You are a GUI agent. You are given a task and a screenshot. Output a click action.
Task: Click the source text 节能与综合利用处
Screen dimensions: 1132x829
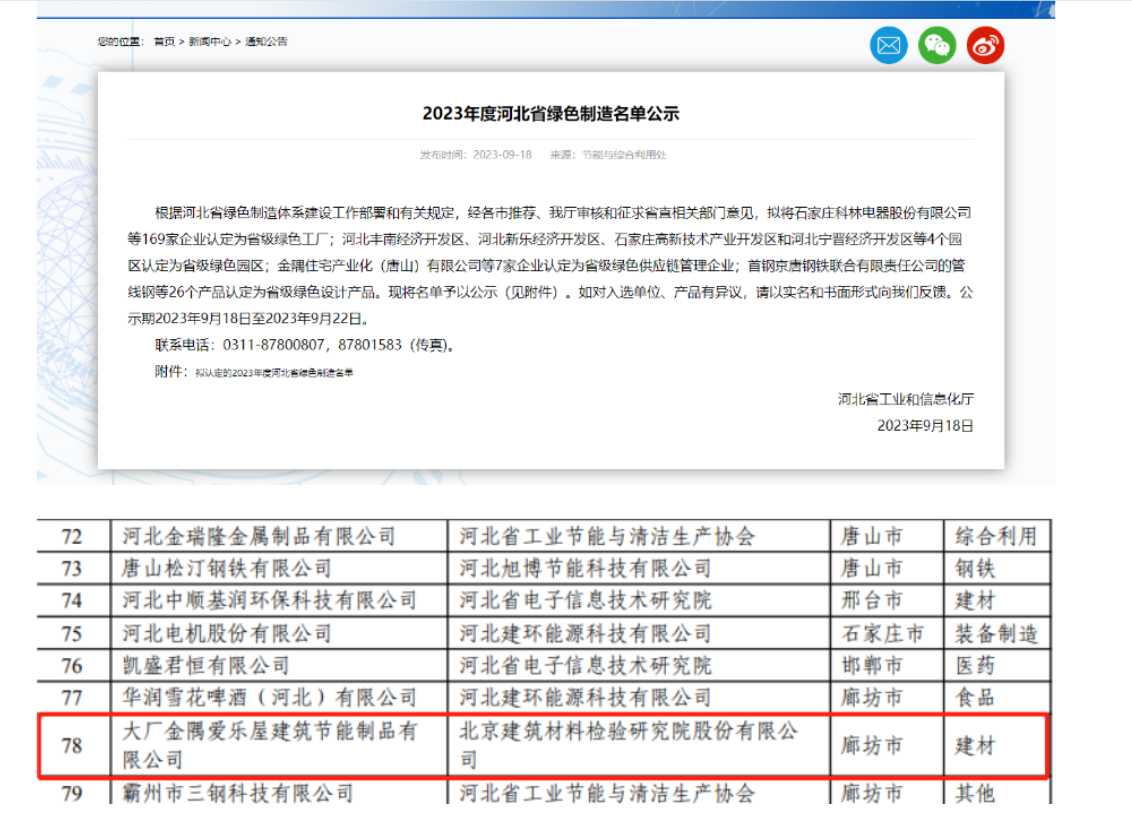(624, 155)
